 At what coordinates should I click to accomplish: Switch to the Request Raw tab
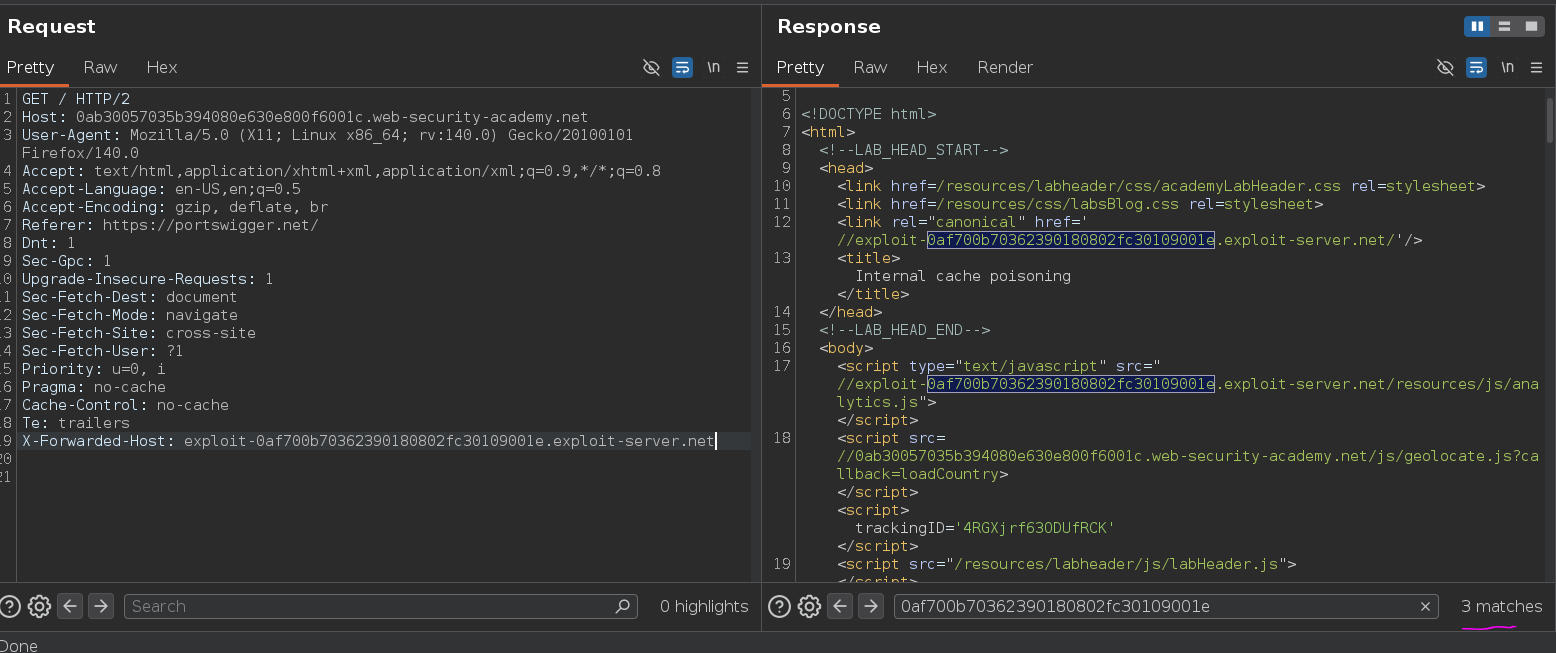coord(100,67)
